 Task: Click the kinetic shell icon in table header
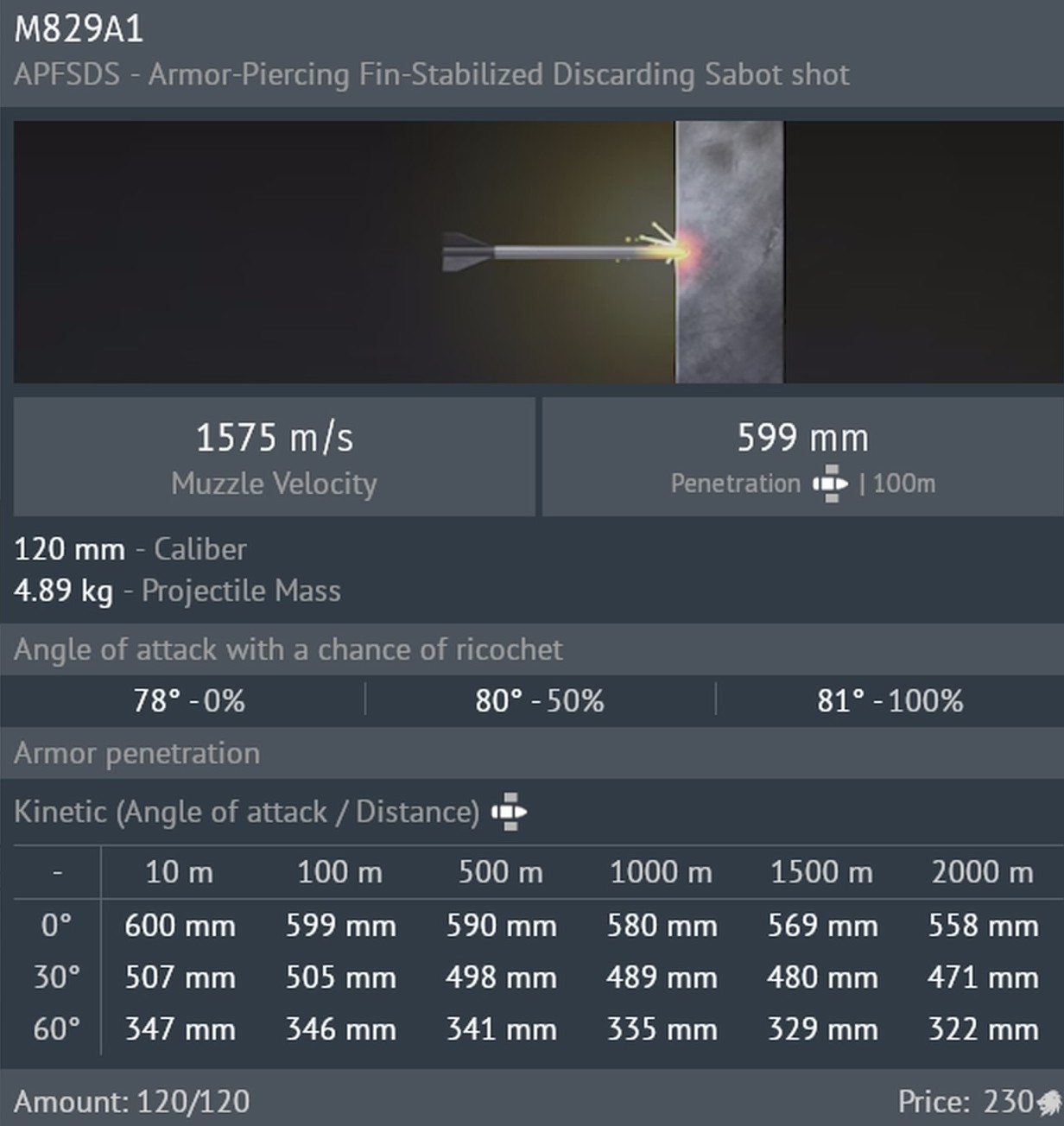[x=509, y=812]
